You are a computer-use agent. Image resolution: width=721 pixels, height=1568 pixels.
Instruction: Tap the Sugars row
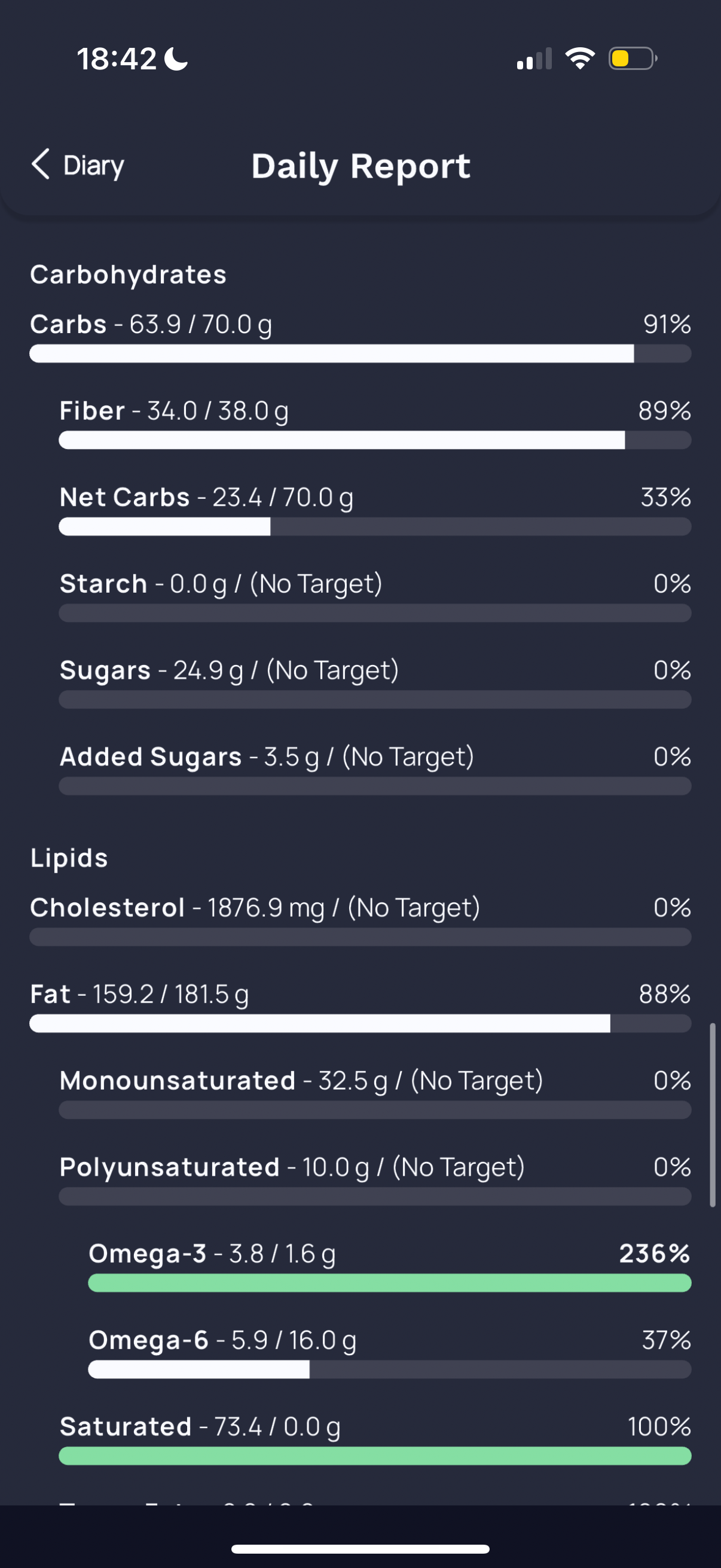pyautogui.click(x=375, y=684)
